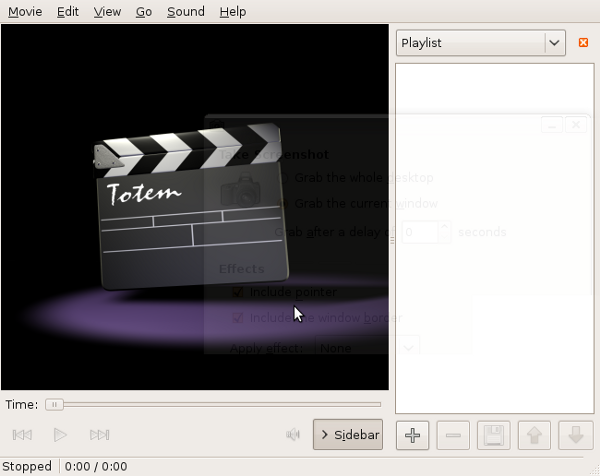
Task: Remove the selected playlist item
Action: (x=453, y=435)
